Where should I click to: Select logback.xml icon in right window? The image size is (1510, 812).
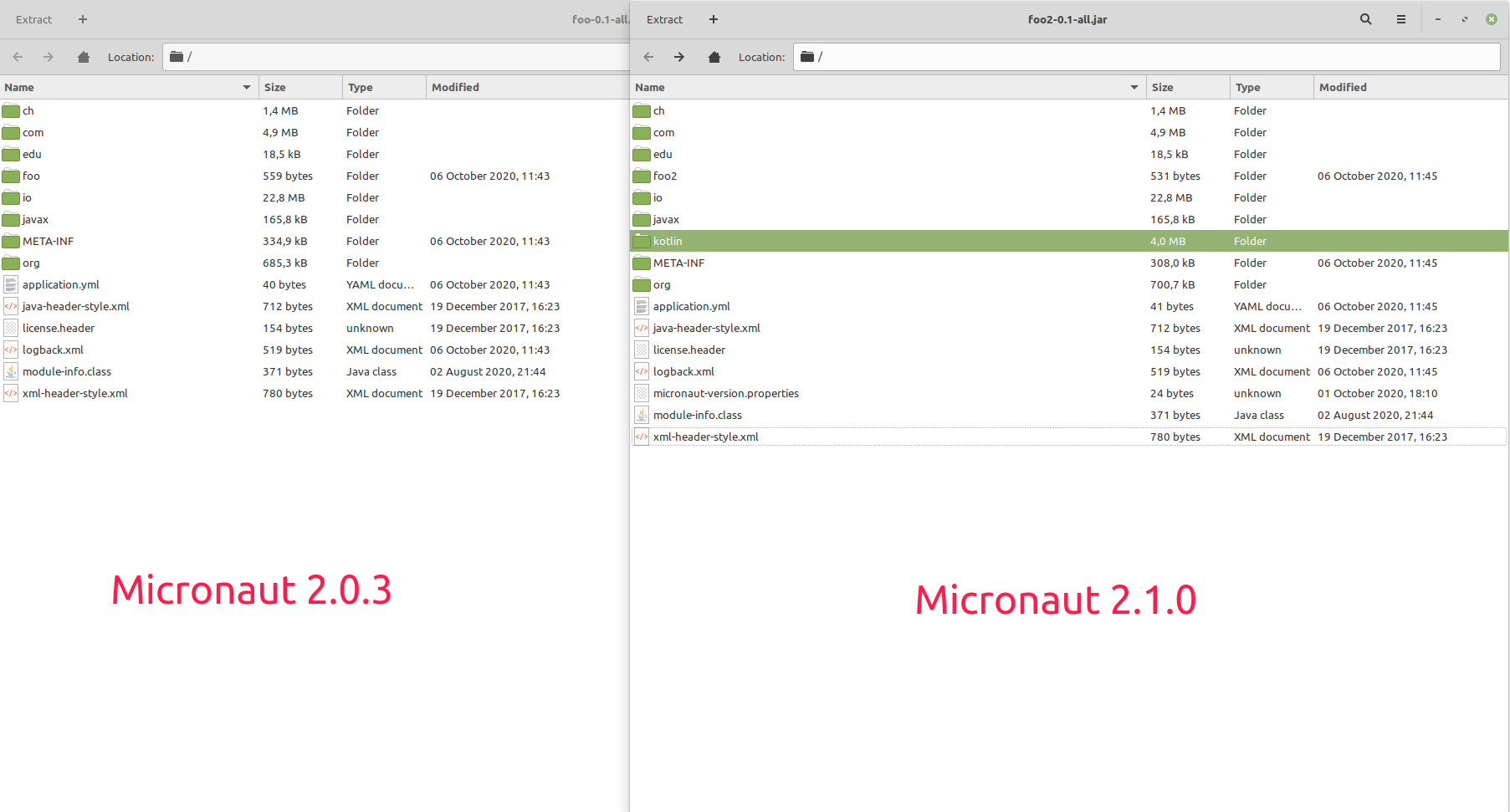(x=642, y=371)
